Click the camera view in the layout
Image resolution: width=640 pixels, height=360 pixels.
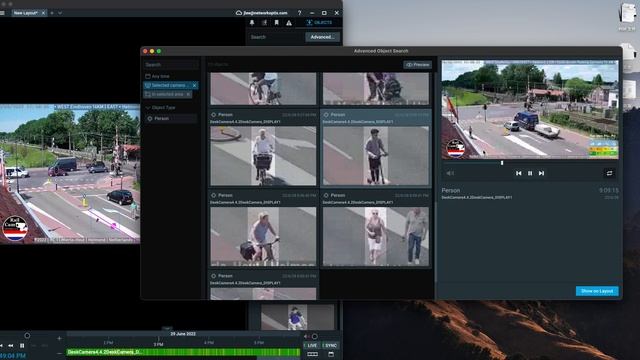click(70, 174)
